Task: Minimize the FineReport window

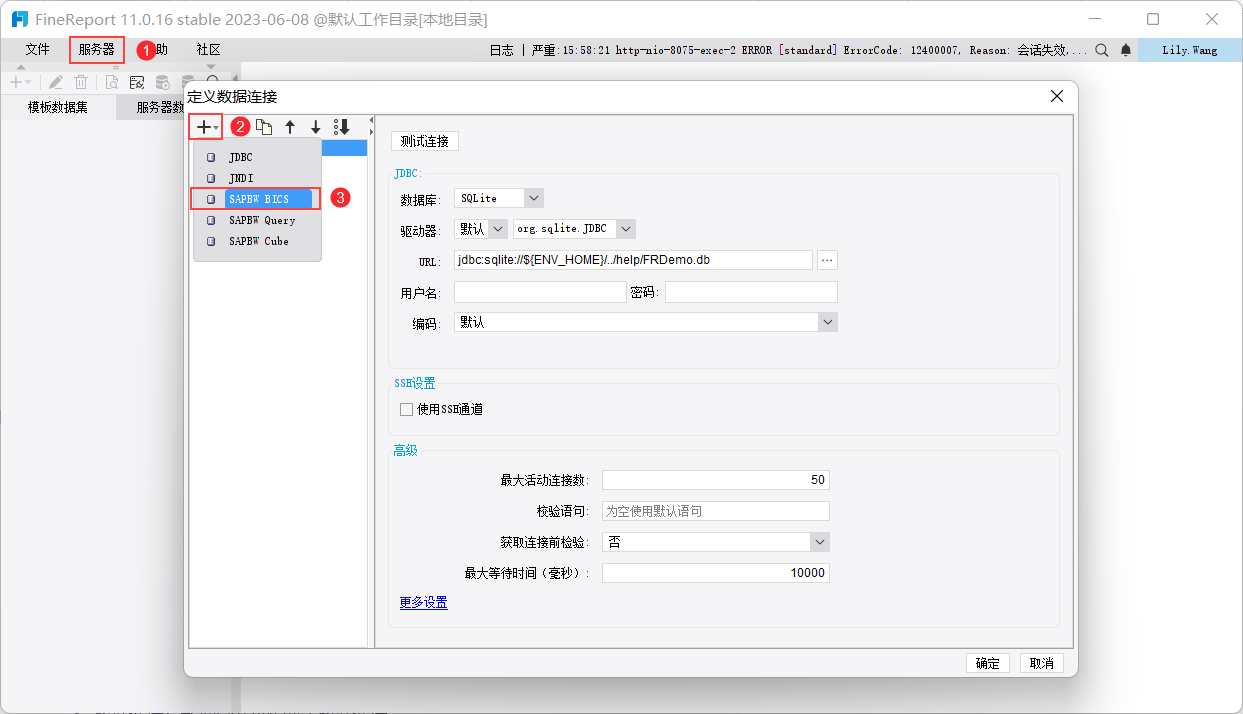Action: tap(1095, 19)
